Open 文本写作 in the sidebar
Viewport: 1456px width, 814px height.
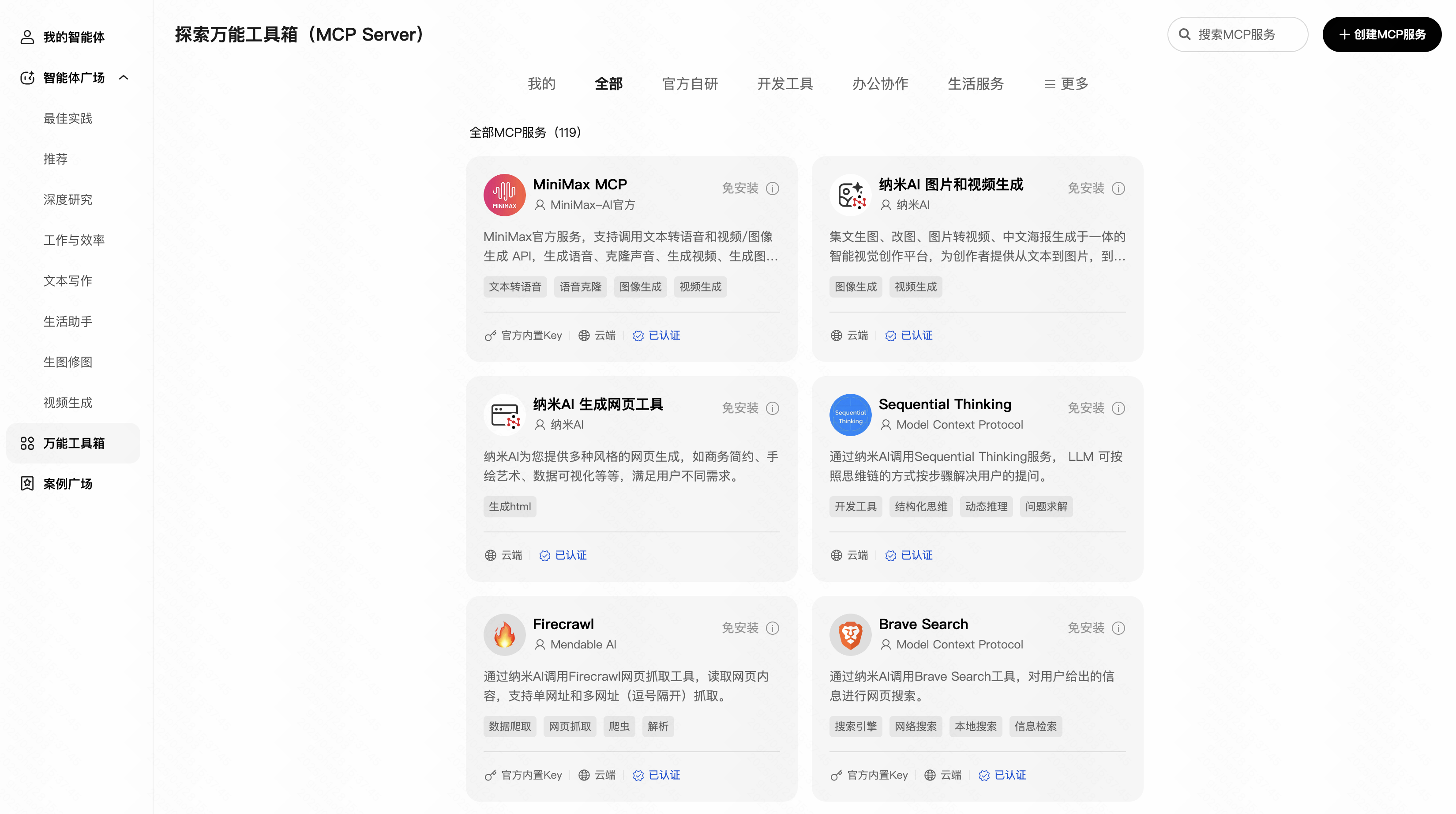click(68, 281)
